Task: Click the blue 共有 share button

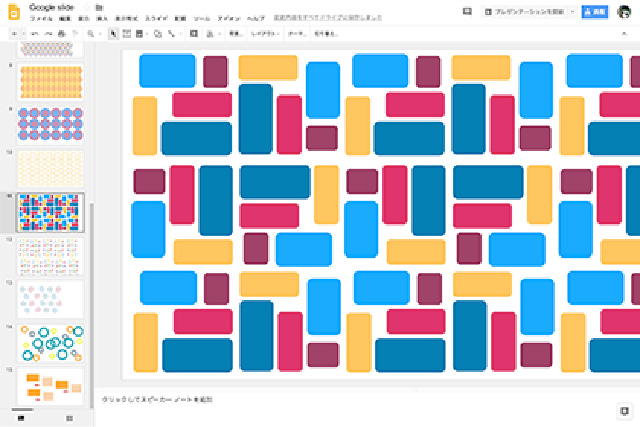Action: point(595,12)
